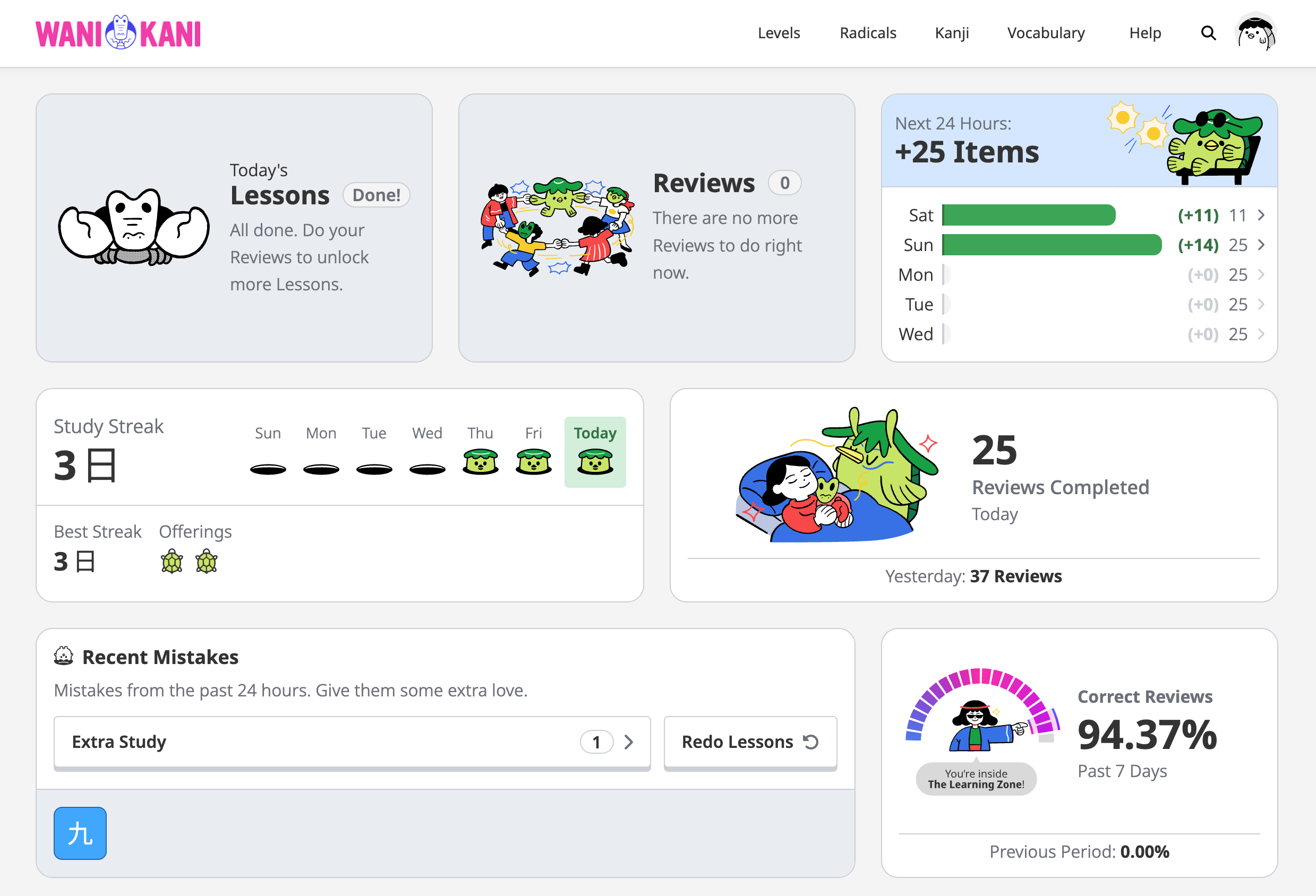The height and width of the screenshot is (896, 1316).
Task: Open the Help menu
Action: 1145,33
